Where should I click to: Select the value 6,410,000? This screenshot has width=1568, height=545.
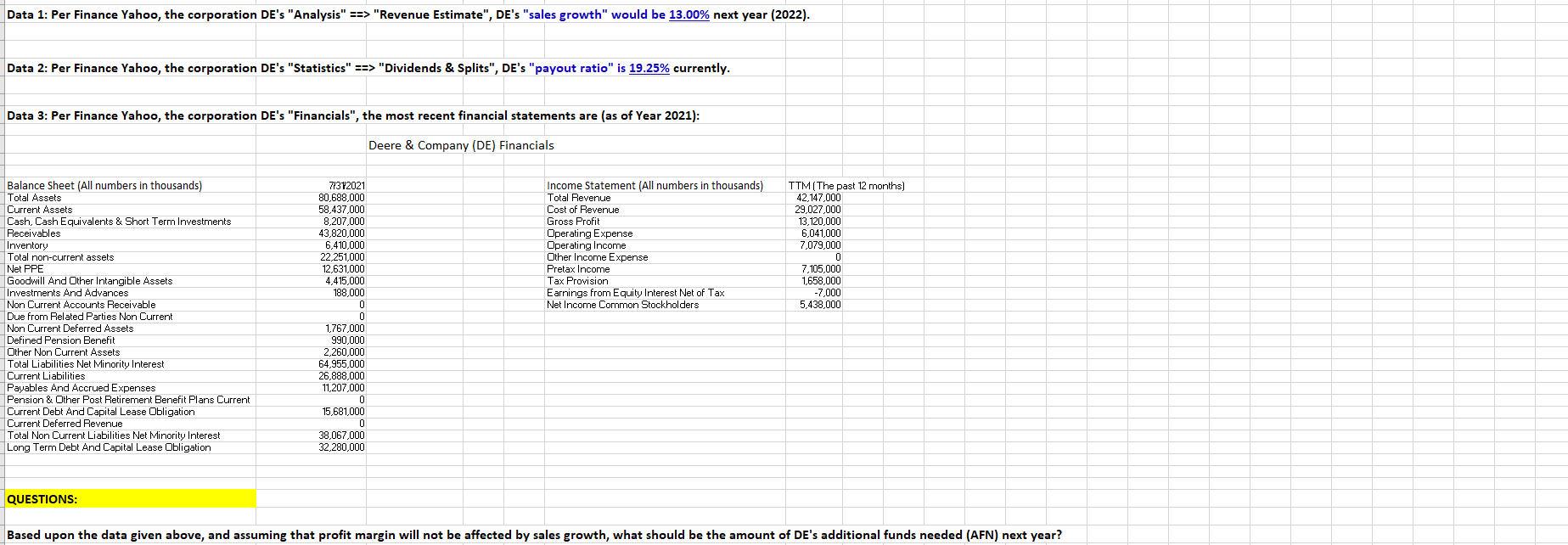click(345, 244)
